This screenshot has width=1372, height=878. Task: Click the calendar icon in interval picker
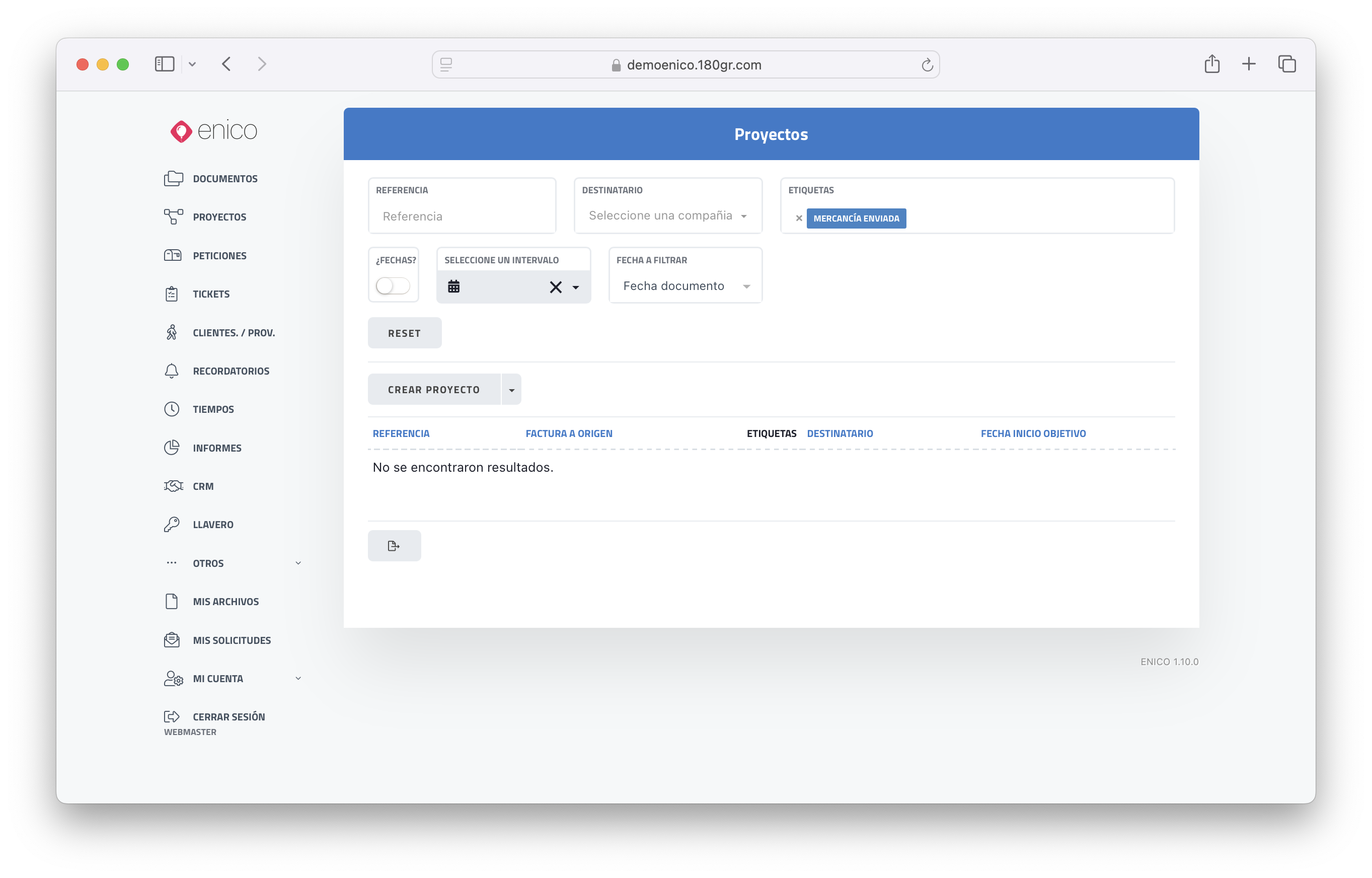point(453,286)
